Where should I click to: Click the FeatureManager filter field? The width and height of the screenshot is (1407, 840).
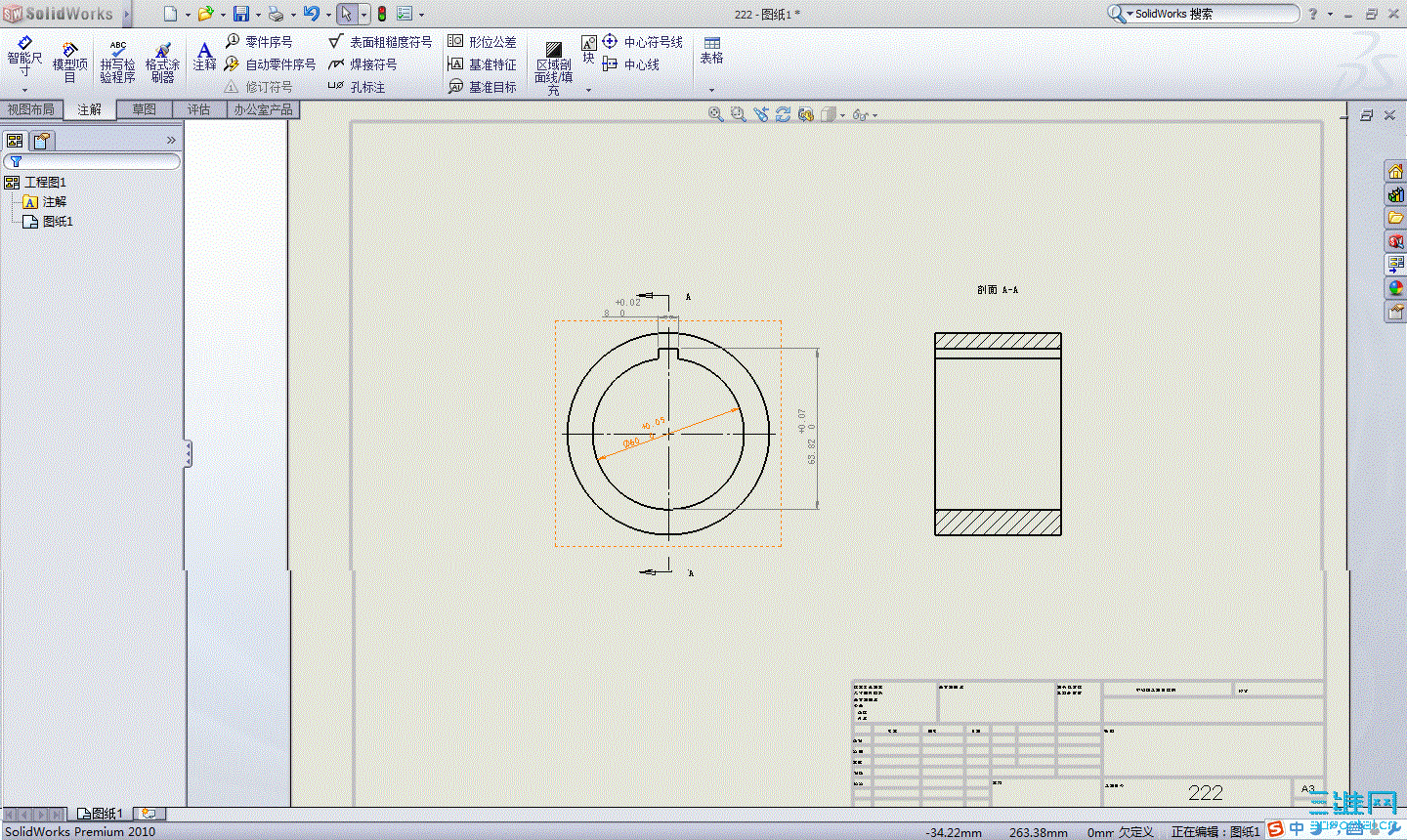(92, 161)
